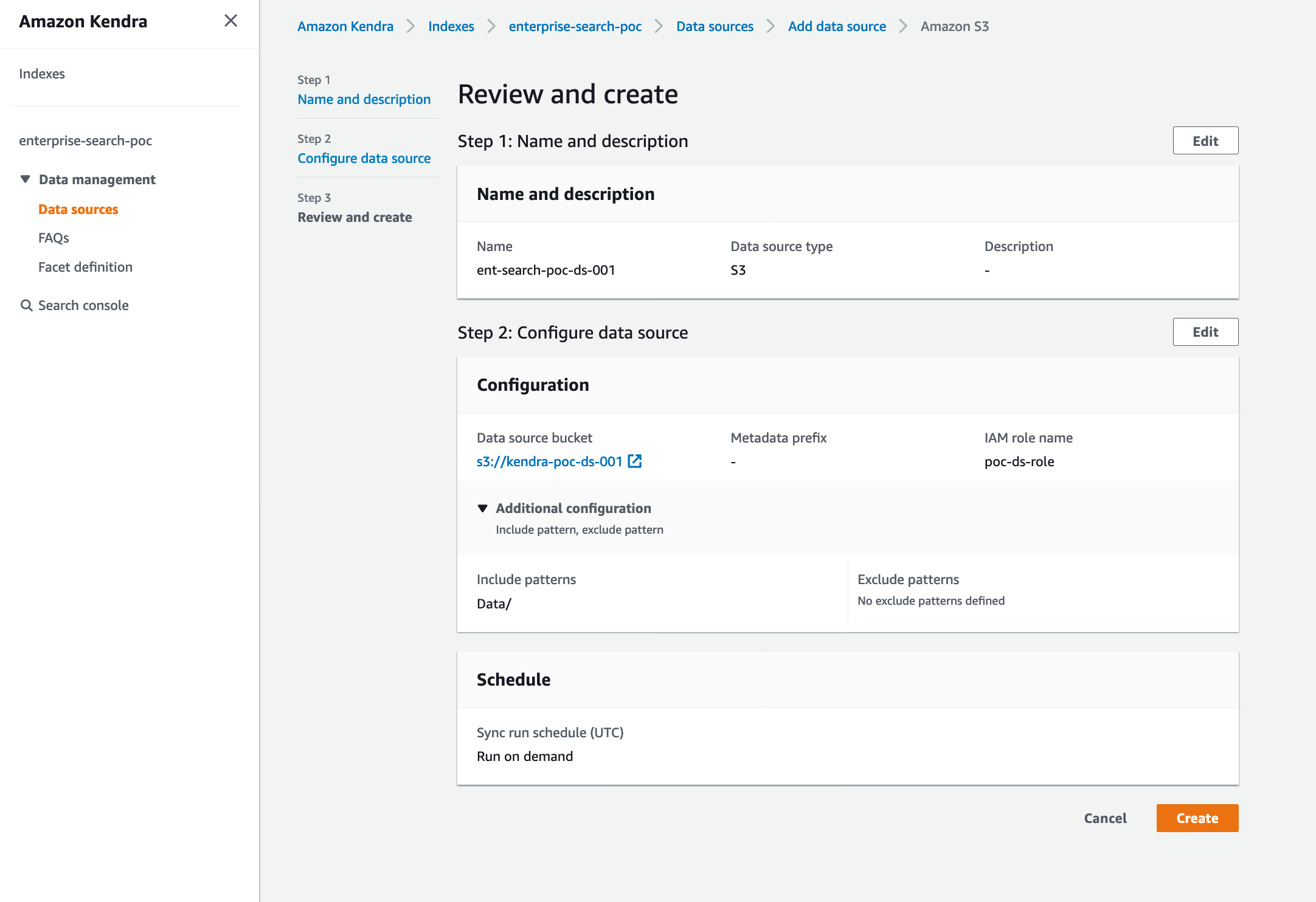Click the Configuration section heading
This screenshot has height=902, width=1316.
[533, 385]
